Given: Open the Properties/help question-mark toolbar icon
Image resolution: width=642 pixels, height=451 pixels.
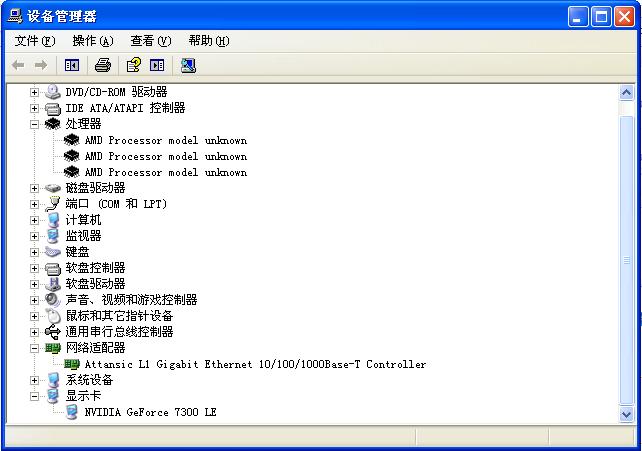Looking at the screenshot, I should click(133, 65).
